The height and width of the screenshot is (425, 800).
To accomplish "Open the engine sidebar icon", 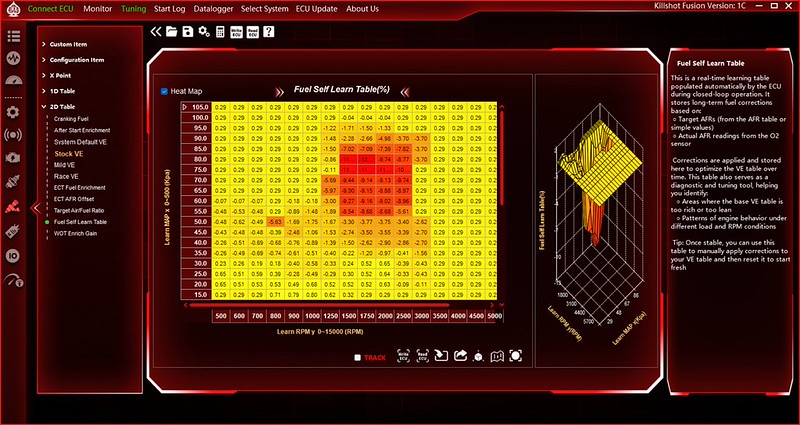I will coord(13,158).
